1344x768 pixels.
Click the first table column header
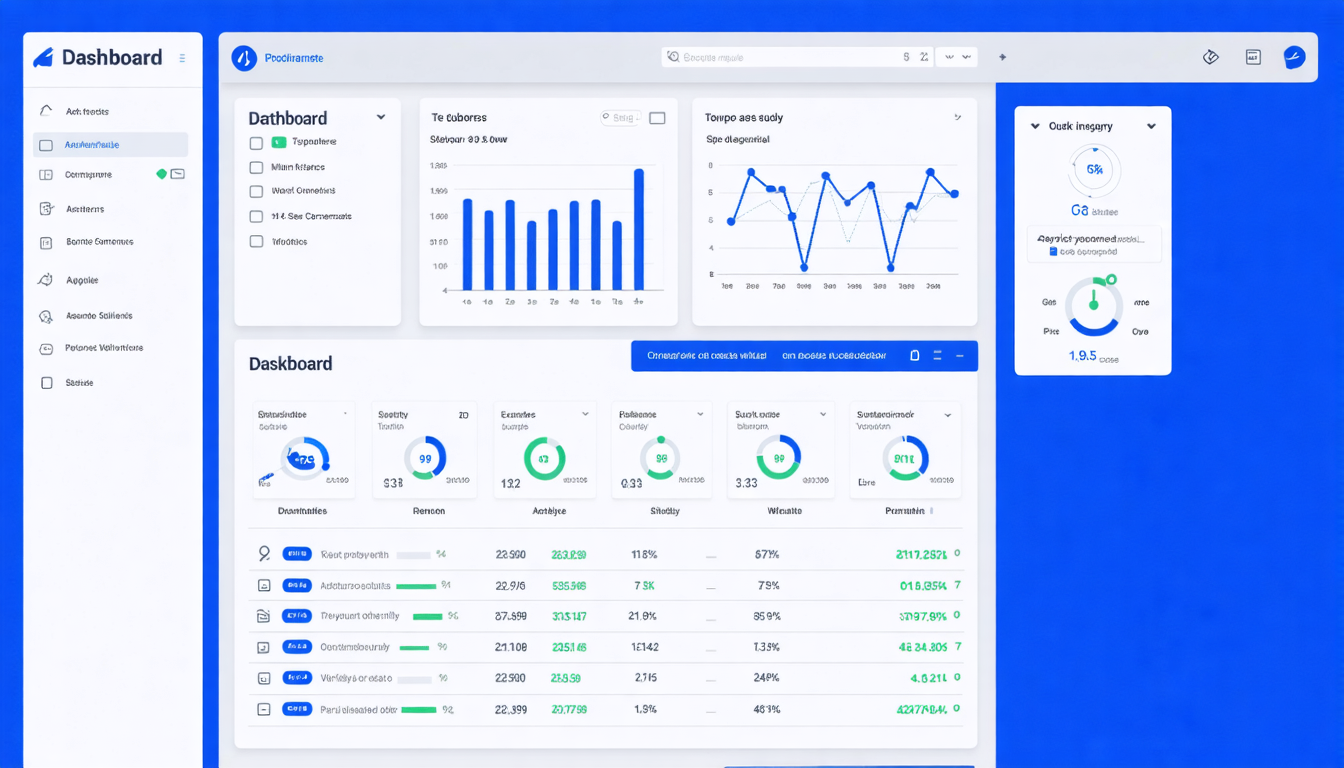[x=302, y=511]
